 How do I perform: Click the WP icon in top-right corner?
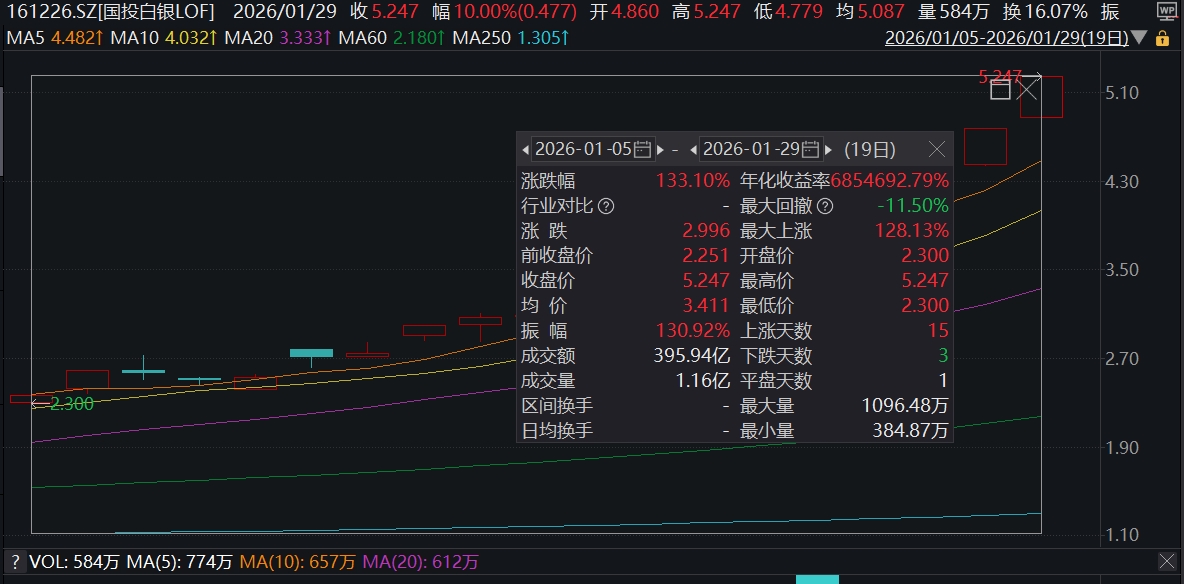(1166, 12)
